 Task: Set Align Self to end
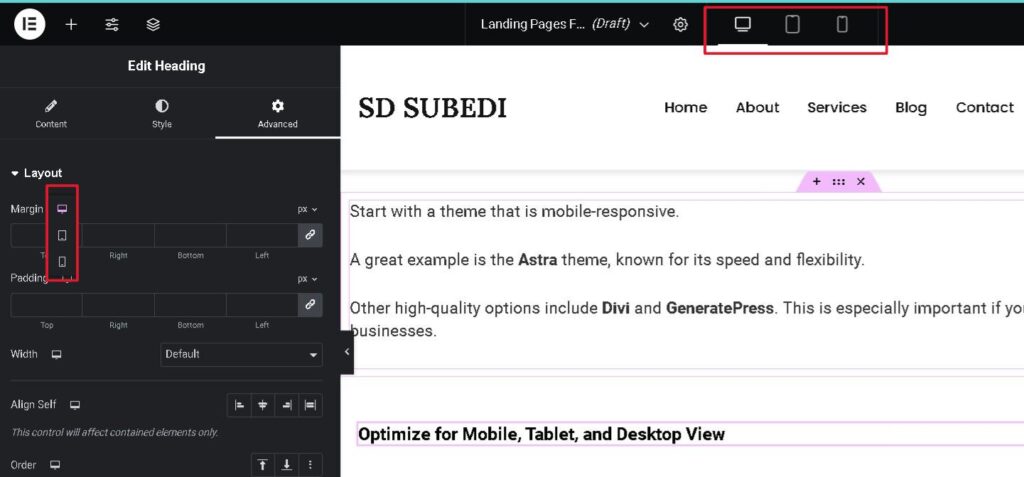click(x=287, y=405)
